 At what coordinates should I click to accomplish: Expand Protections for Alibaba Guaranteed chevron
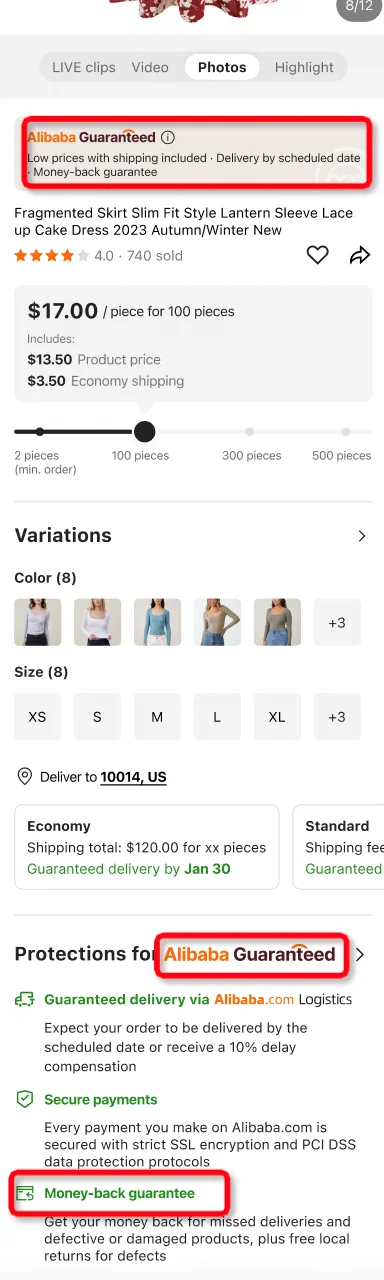(x=361, y=954)
